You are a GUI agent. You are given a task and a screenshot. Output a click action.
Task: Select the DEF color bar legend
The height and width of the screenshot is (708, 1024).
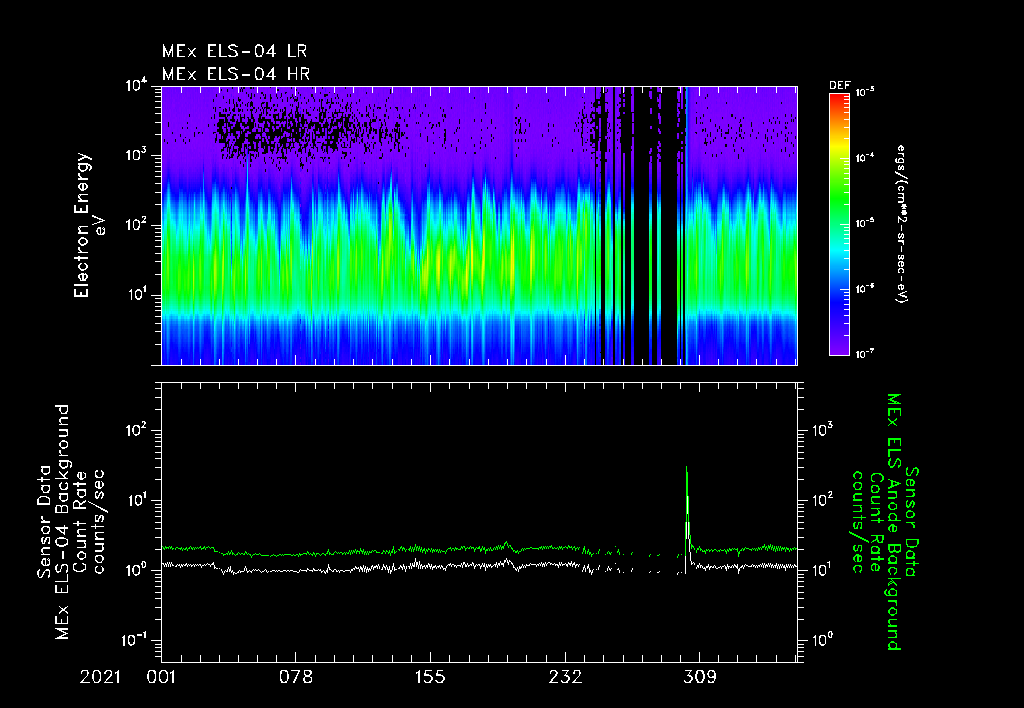(839, 224)
